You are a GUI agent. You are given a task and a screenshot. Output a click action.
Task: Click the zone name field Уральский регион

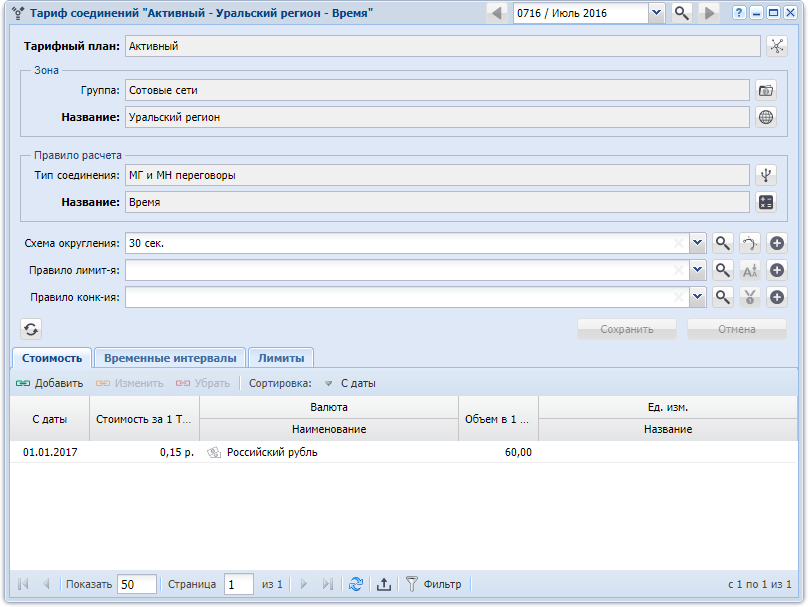pos(437,117)
